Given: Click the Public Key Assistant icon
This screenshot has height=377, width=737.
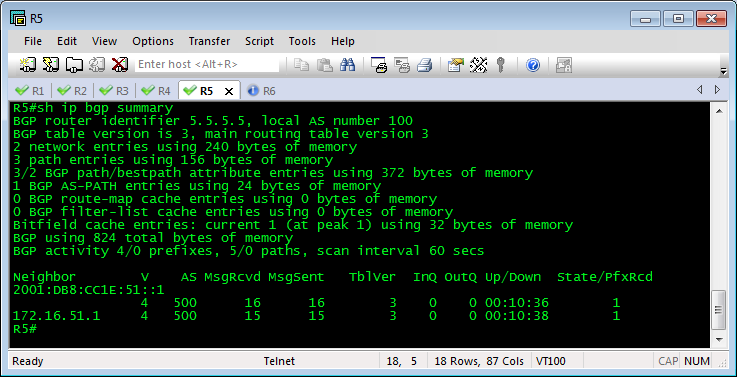Looking at the screenshot, I should [501, 64].
